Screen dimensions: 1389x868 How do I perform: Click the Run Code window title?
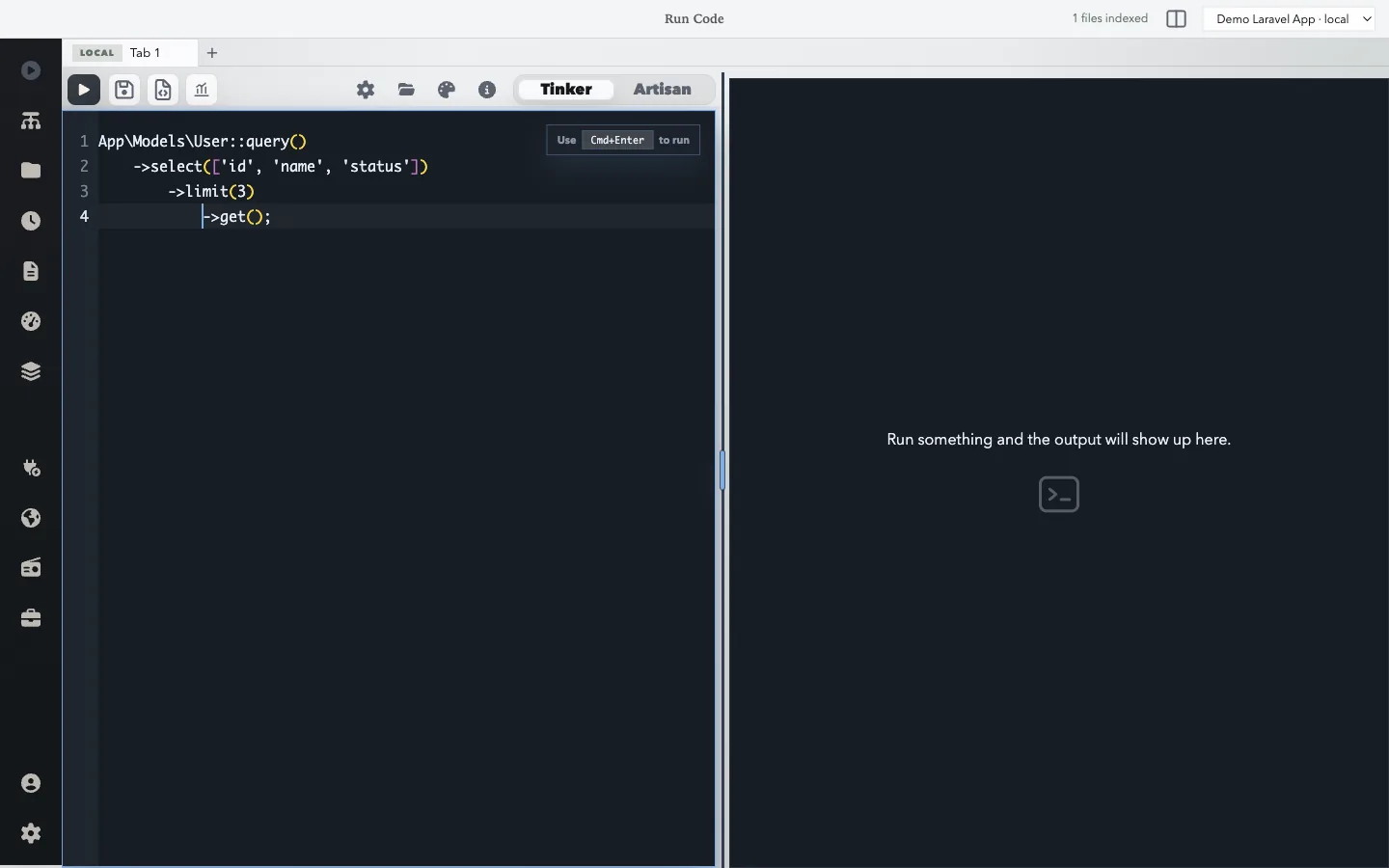[x=694, y=18]
